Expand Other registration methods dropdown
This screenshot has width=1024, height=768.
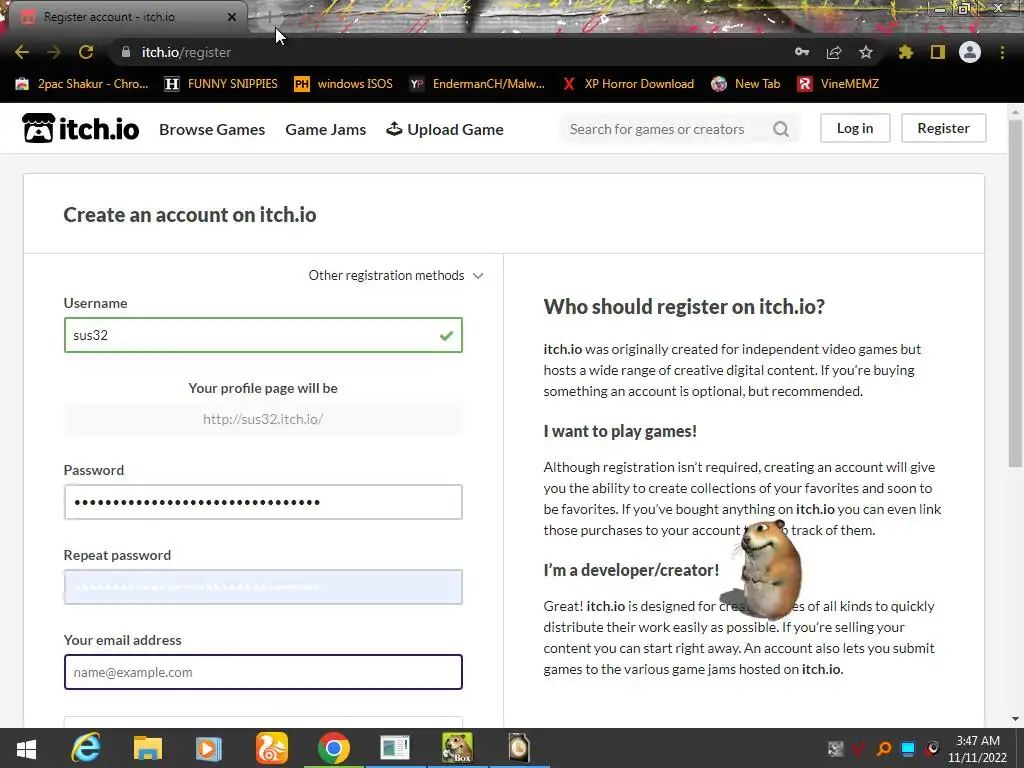pos(396,276)
